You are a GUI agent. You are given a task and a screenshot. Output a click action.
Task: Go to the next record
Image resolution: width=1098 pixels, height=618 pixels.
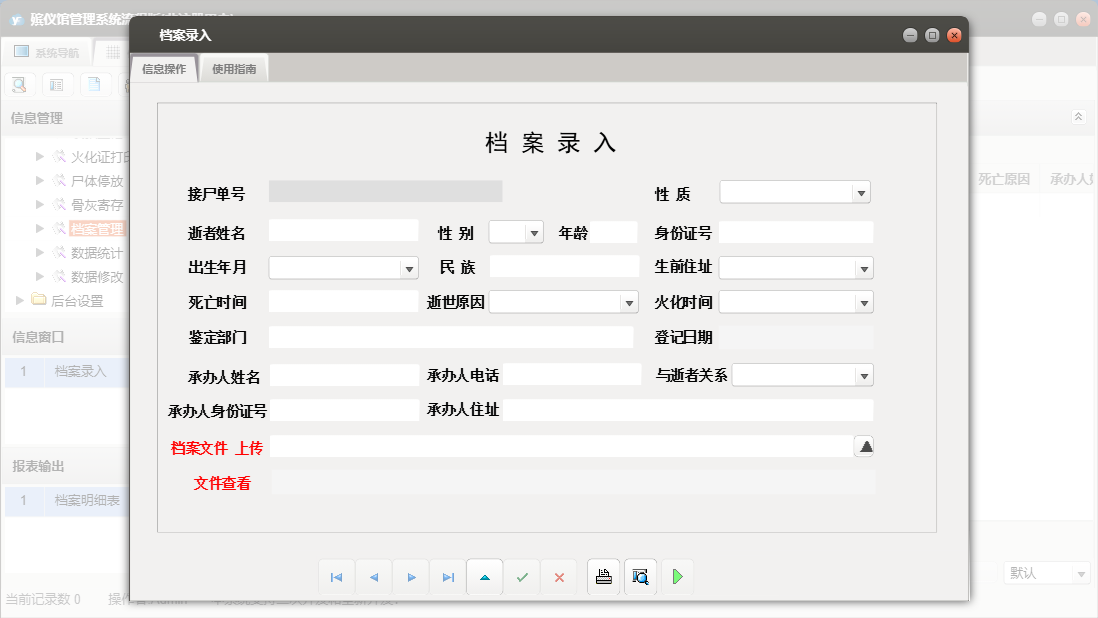(411, 576)
